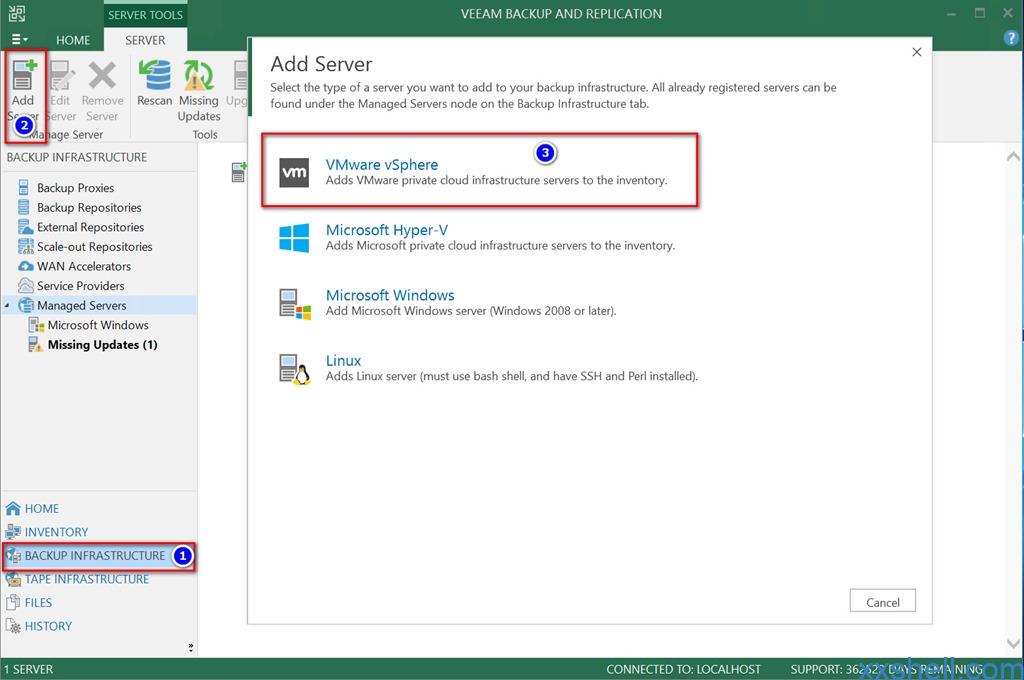This screenshot has height=680, width=1024.
Task: Click 'CONNECTED TO: LOCALHOST' status text
Action: (683, 670)
